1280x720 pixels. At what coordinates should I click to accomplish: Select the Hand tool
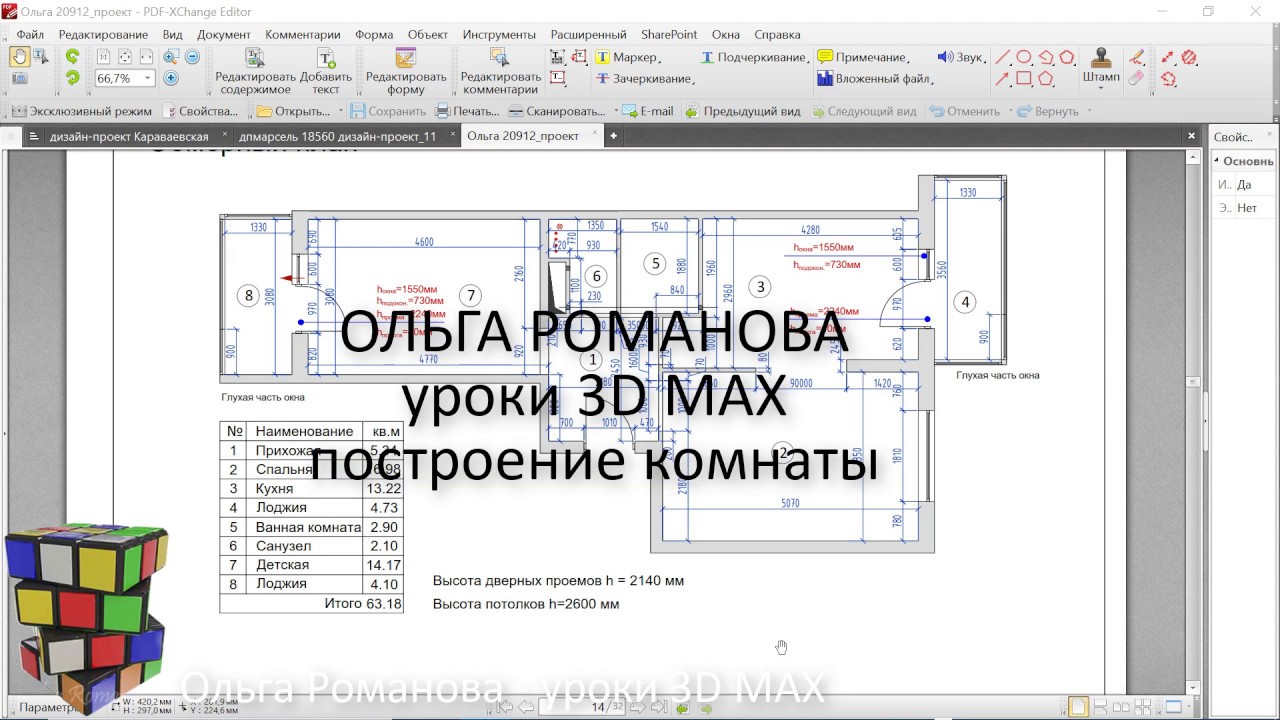[x=20, y=56]
